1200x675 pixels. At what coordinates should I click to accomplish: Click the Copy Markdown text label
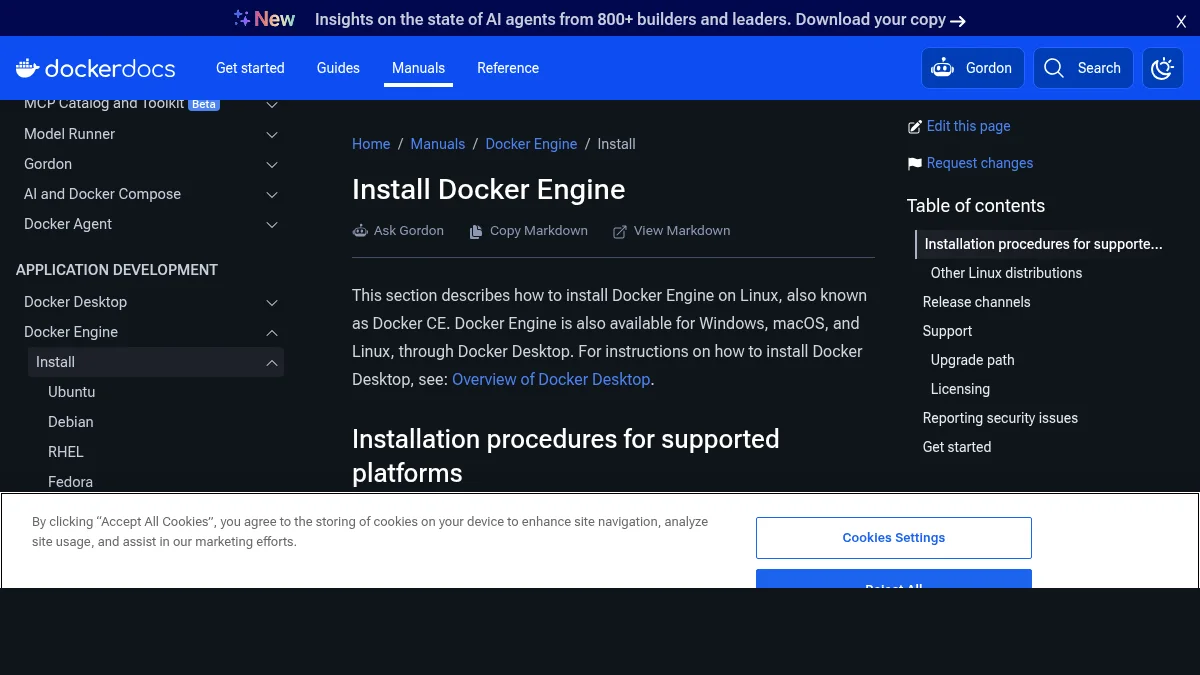point(539,231)
